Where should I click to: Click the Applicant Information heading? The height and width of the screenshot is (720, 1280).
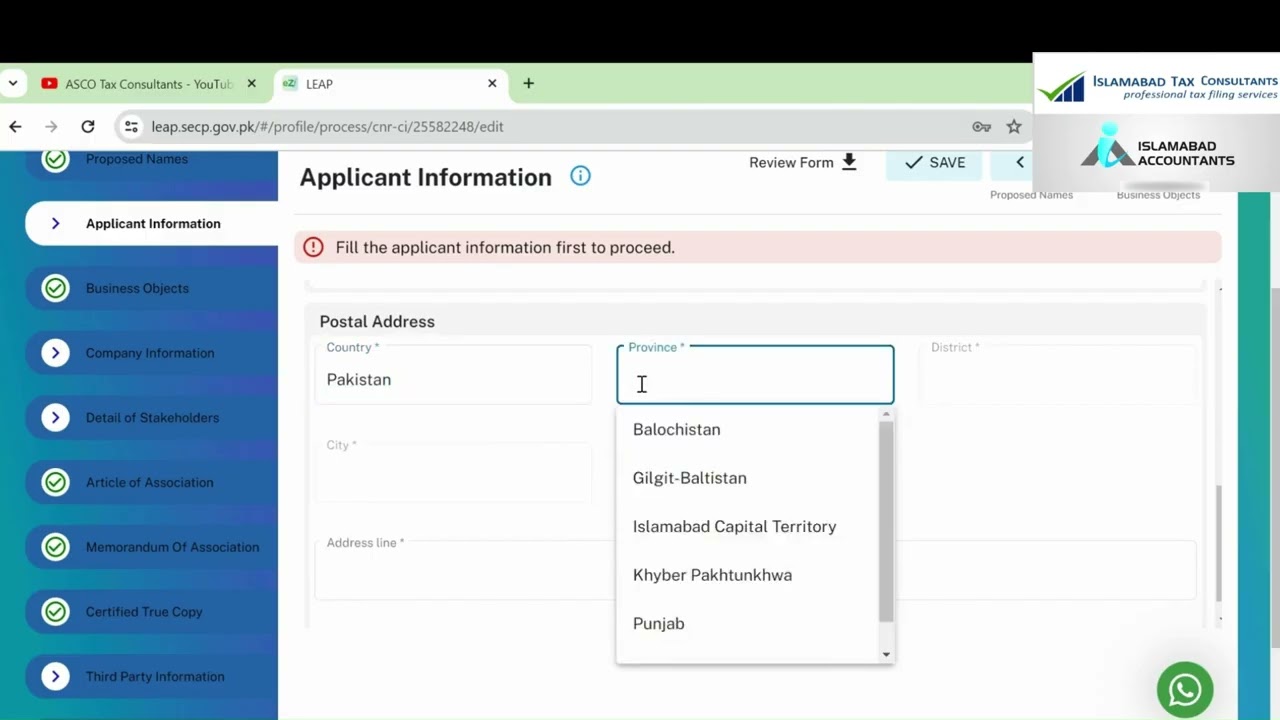coord(425,177)
